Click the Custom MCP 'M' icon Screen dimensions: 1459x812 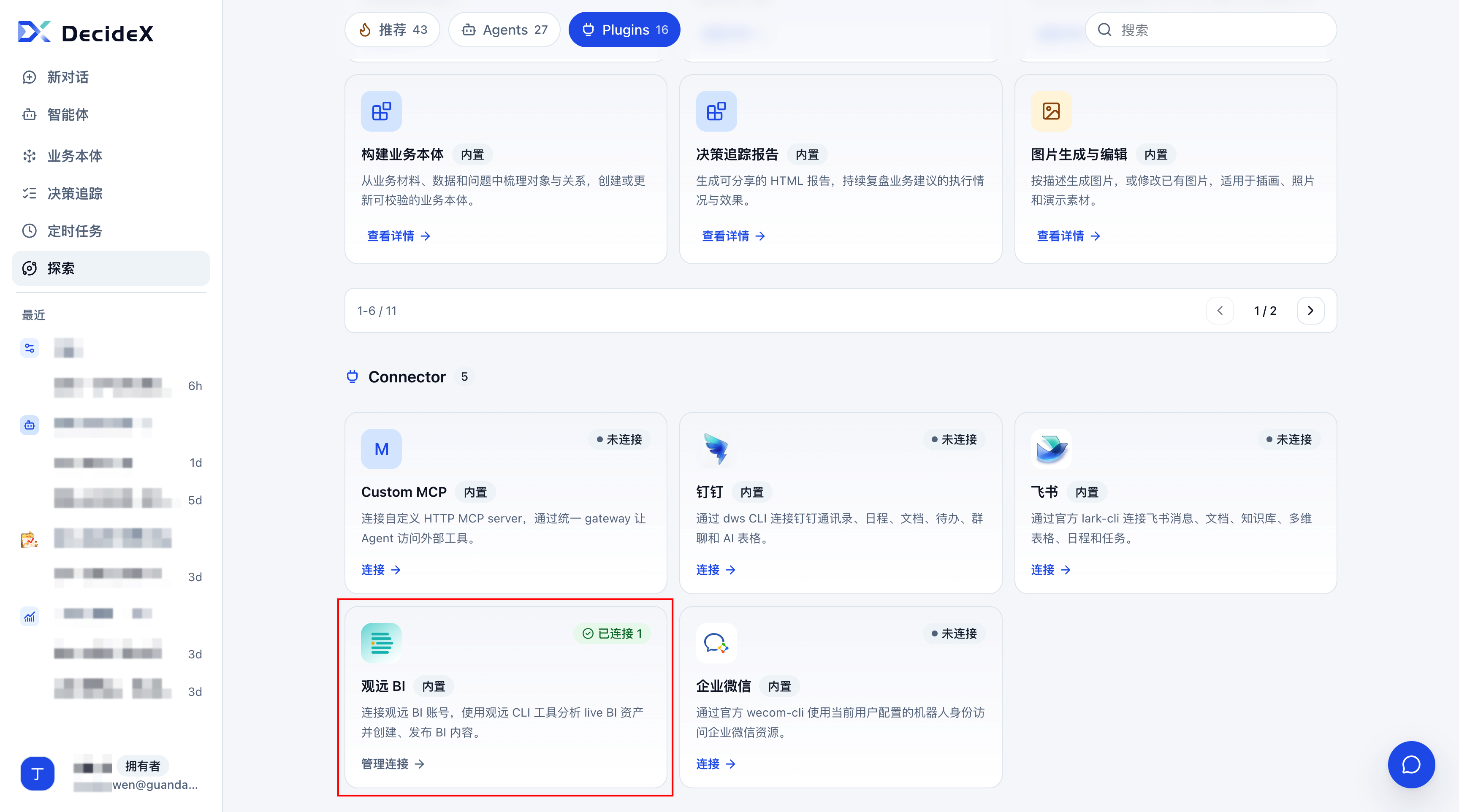(381, 449)
